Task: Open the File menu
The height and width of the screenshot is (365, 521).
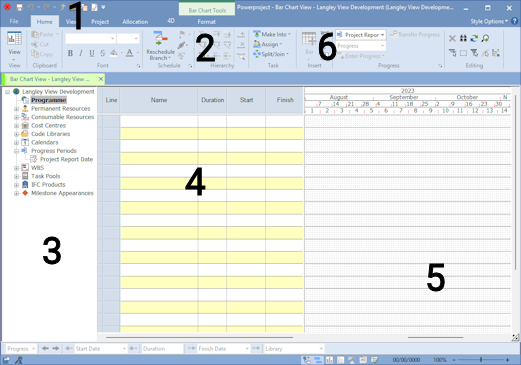Action: [14, 21]
